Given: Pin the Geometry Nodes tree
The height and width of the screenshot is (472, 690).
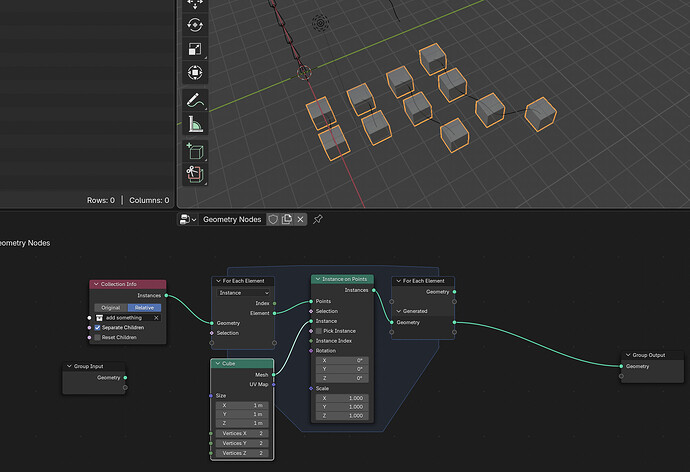Looking at the screenshot, I should (318, 219).
